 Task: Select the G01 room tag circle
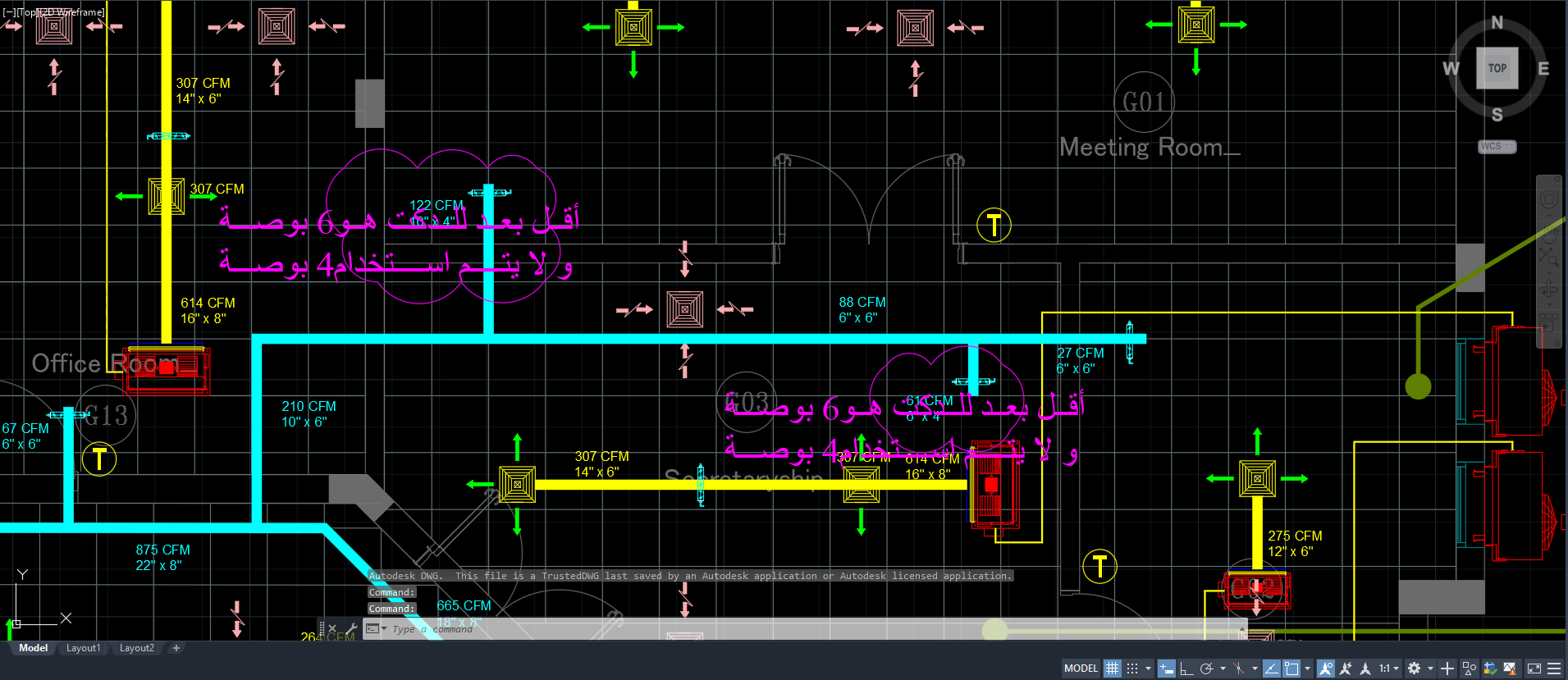click(x=1144, y=102)
